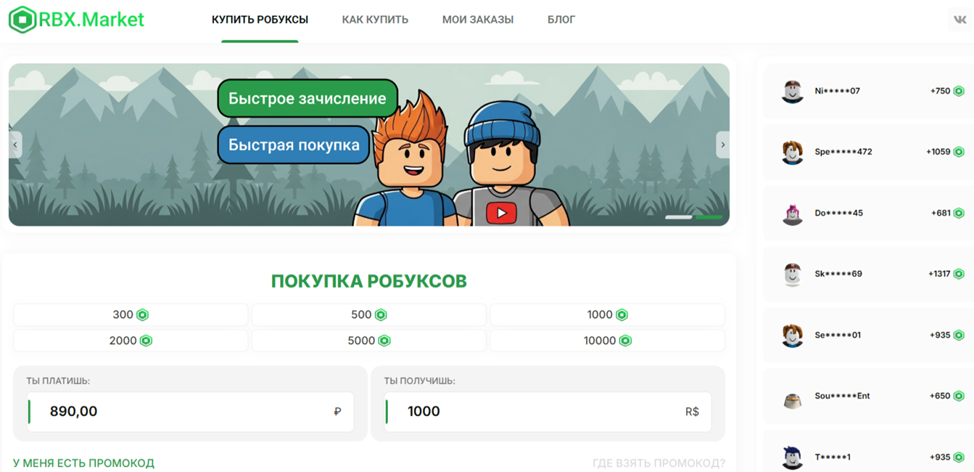Click Robux coin icon next to +1317
Viewport: 974px width, 472px height.
[x=959, y=274]
